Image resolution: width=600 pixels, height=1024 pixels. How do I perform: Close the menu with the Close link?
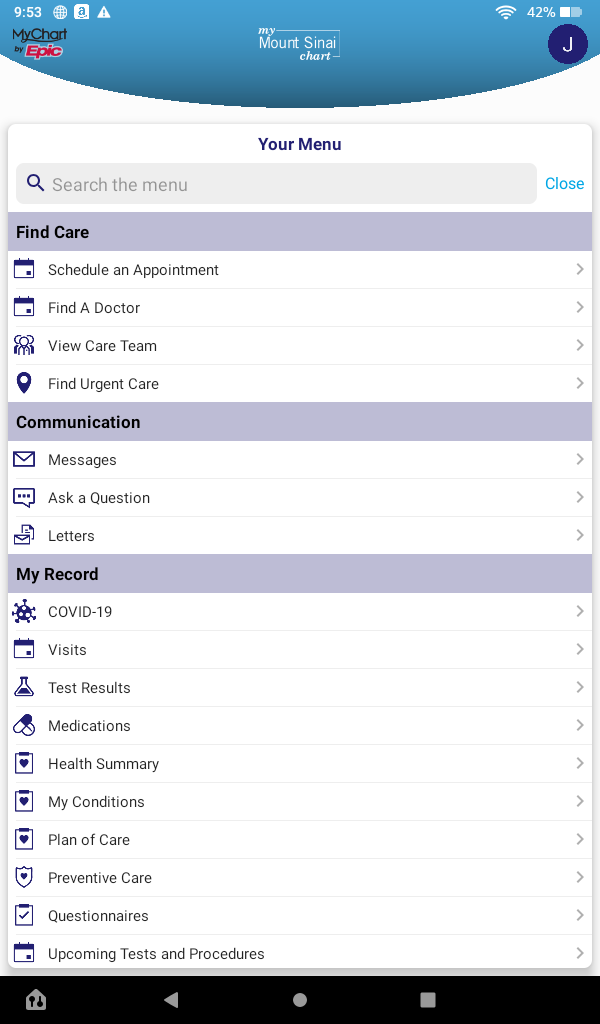pyautogui.click(x=564, y=184)
